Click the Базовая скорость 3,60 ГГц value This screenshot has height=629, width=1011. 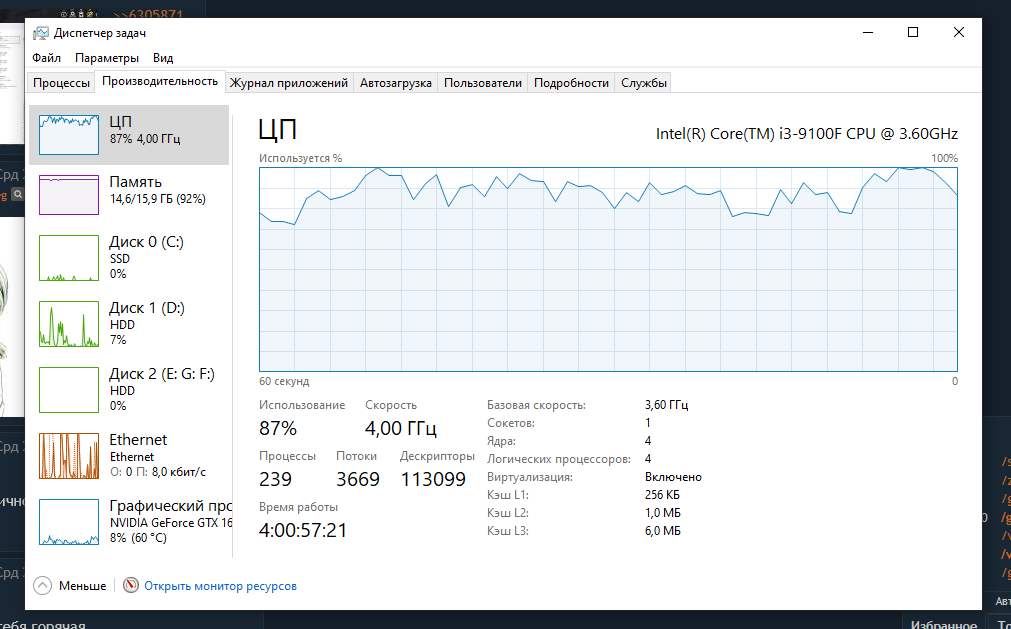pyautogui.click(x=667, y=405)
